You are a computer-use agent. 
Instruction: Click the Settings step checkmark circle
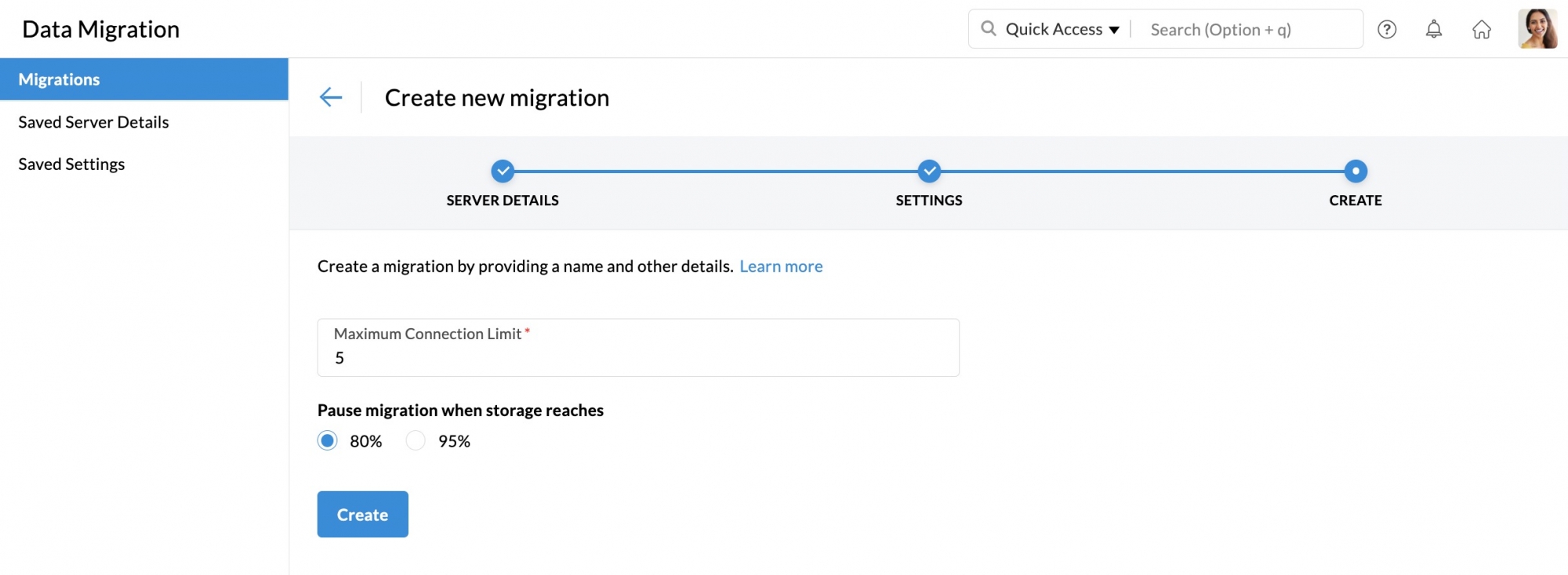point(929,171)
